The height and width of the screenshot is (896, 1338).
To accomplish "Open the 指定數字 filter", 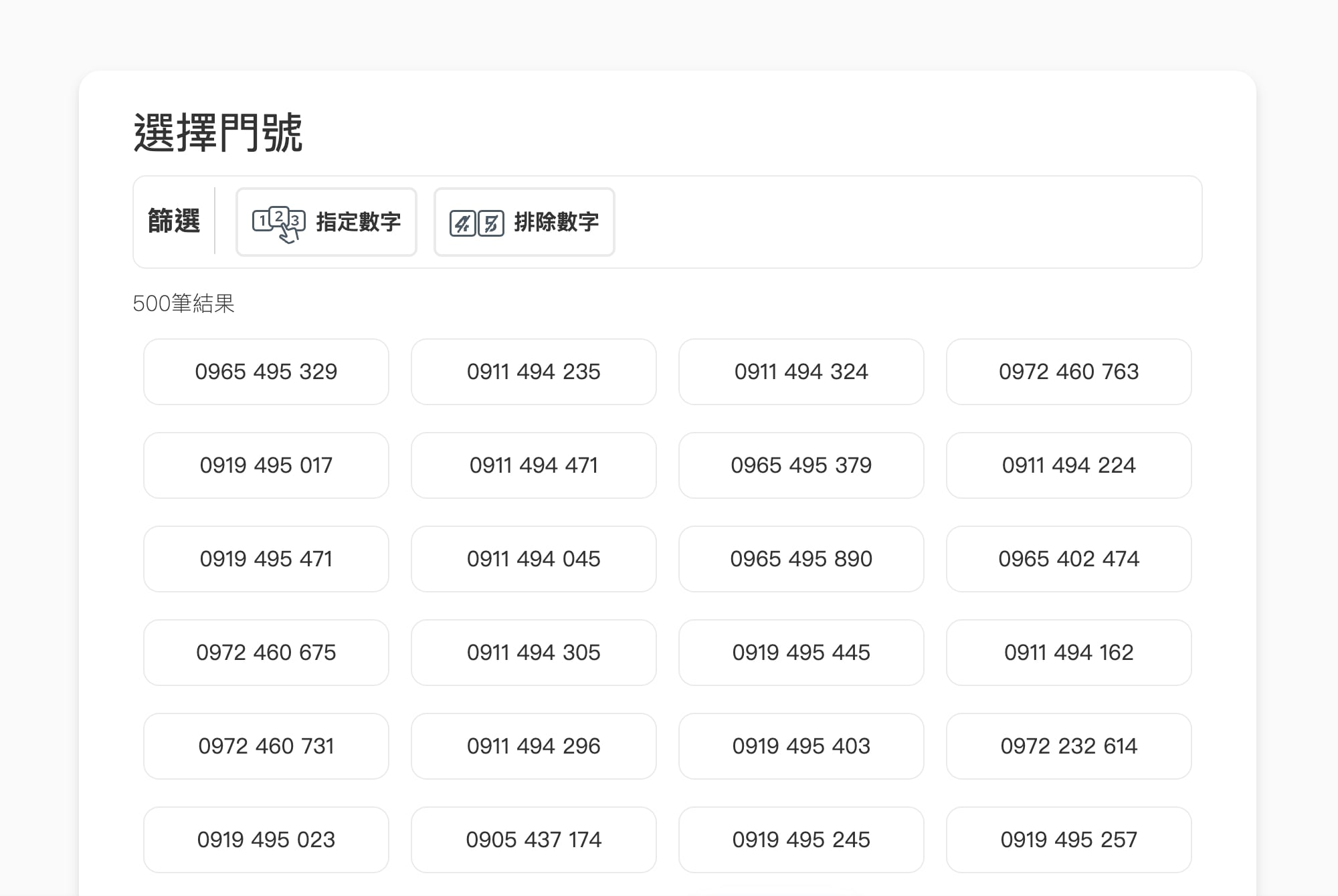I will [x=326, y=222].
